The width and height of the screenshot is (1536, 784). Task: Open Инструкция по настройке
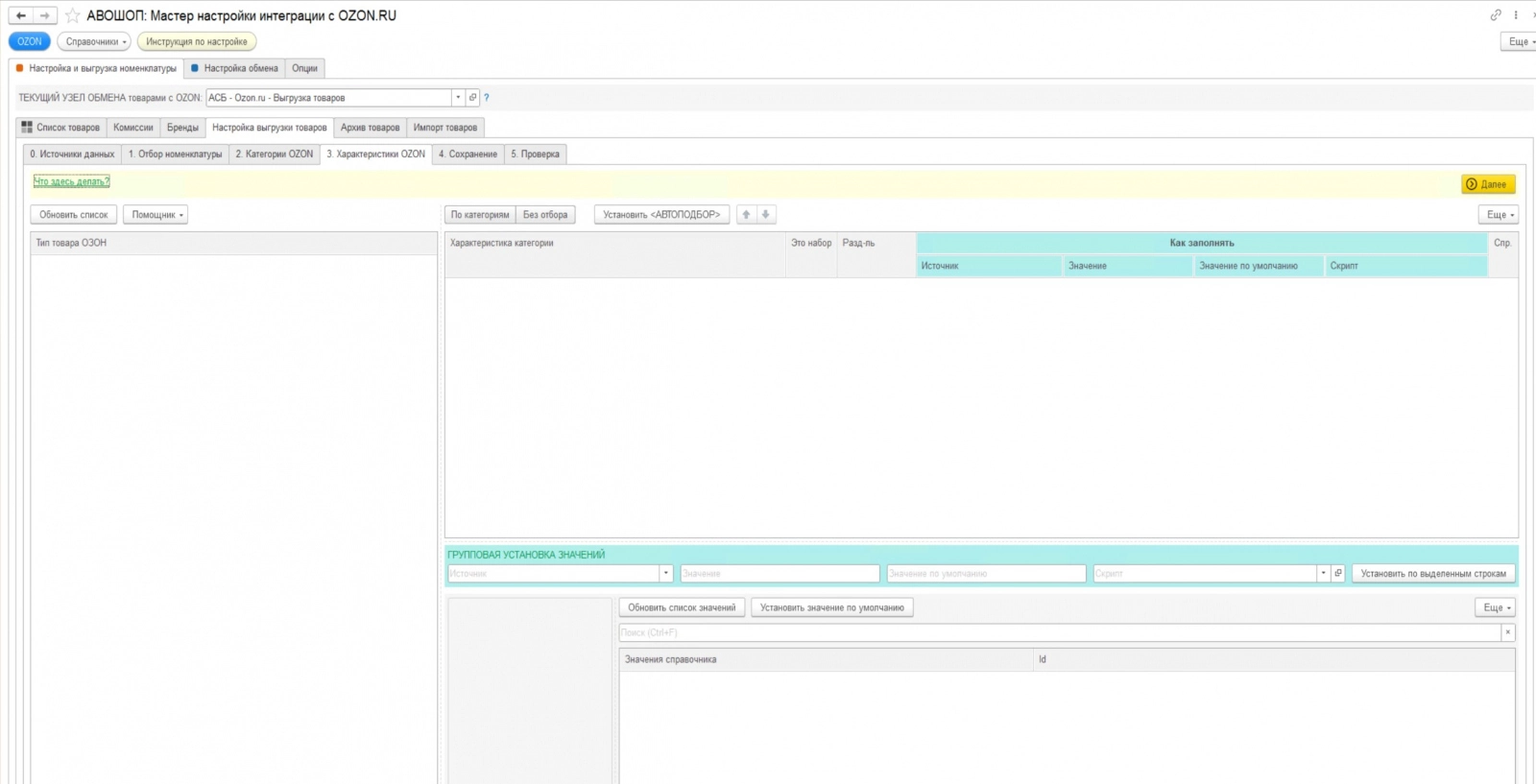tap(197, 41)
